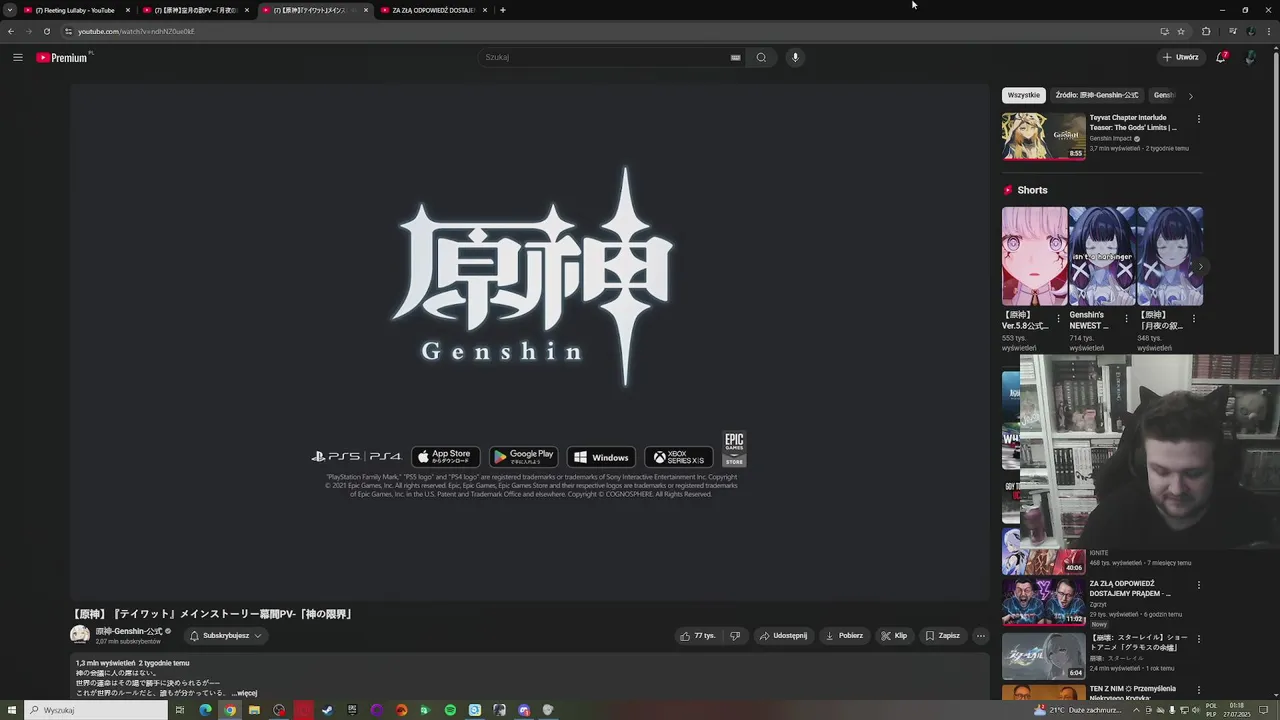Bookmark this page with star icon

point(1181,31)
